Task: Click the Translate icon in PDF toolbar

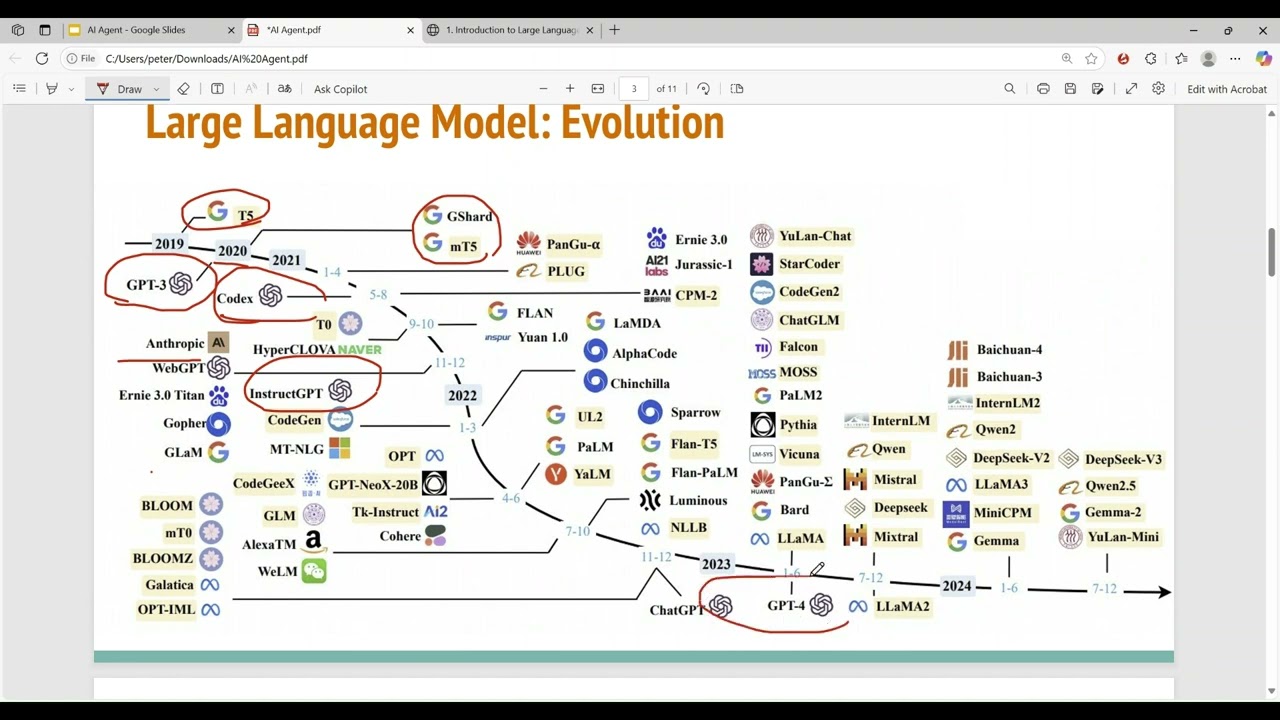Action: click(284, 89)
